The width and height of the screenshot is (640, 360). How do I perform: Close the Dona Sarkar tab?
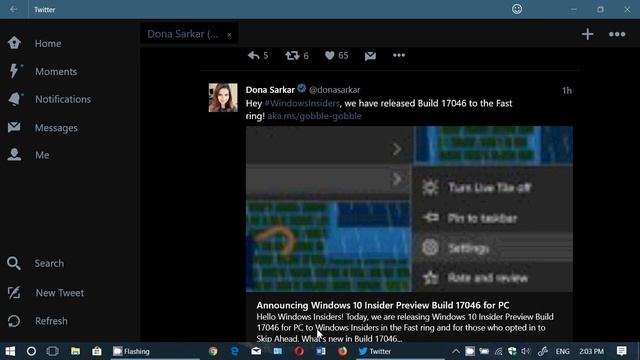(x=229, y=35)
